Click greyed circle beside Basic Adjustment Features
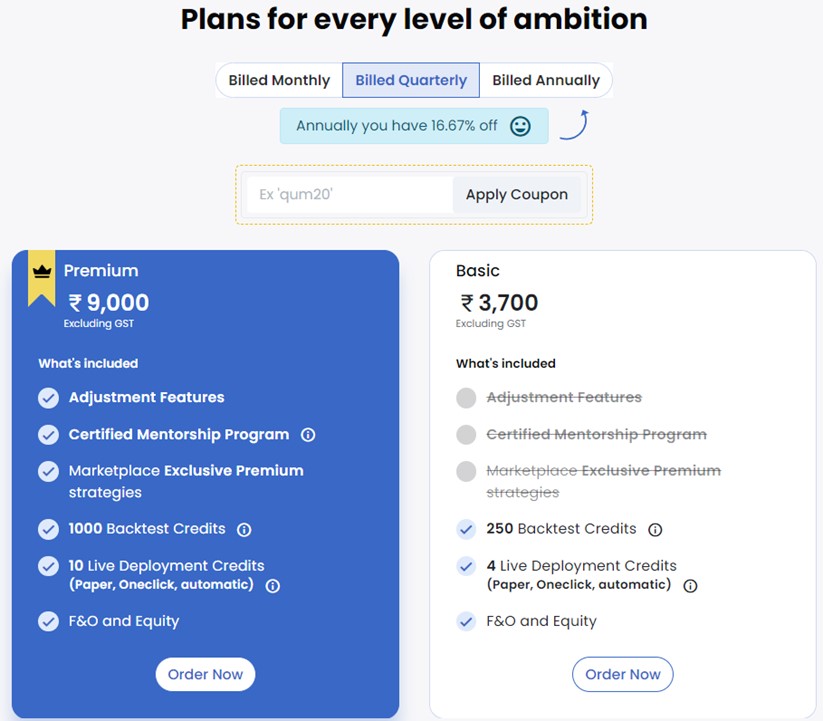The height and width of the screenshot is (721, 823). [x=466, y=398]
